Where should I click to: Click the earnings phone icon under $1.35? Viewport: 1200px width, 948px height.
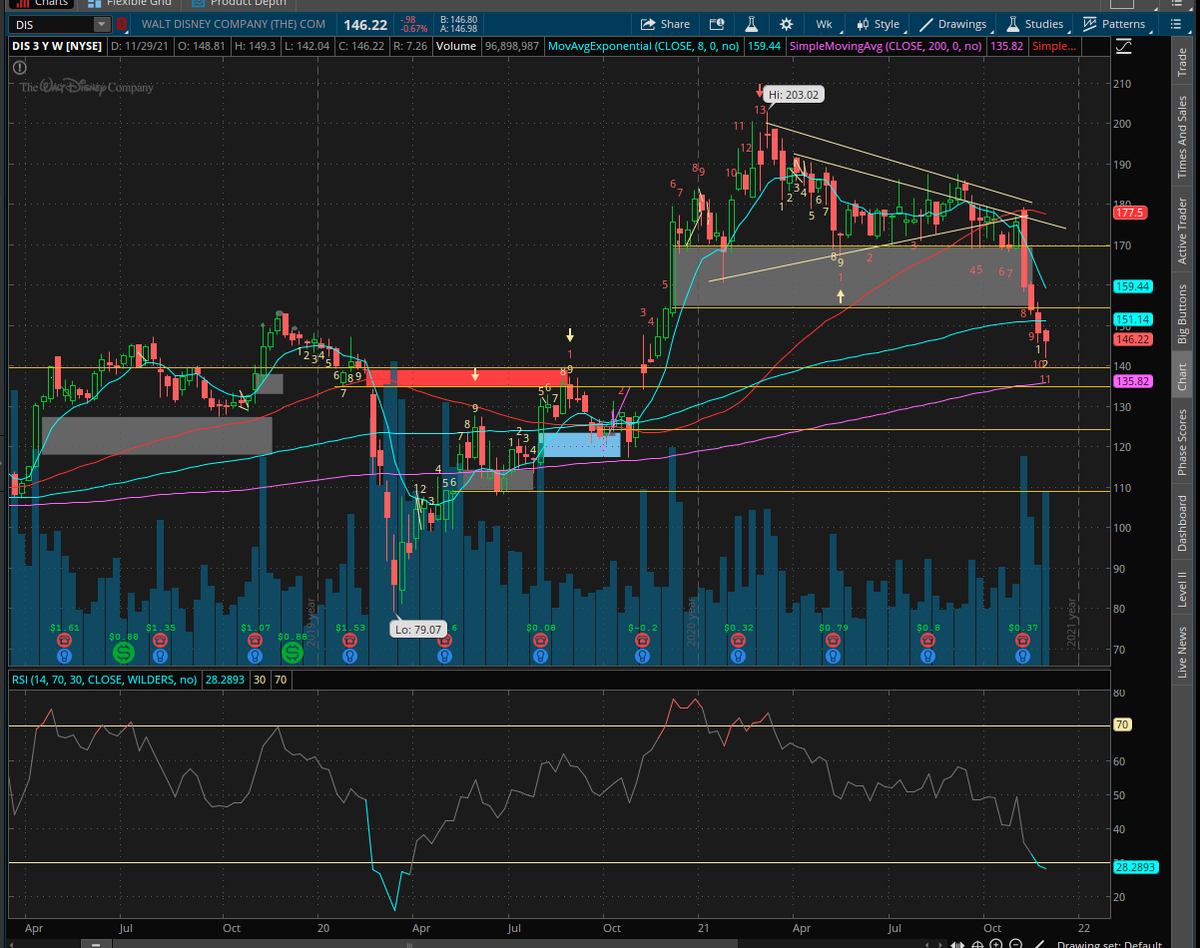click(160, 641)
